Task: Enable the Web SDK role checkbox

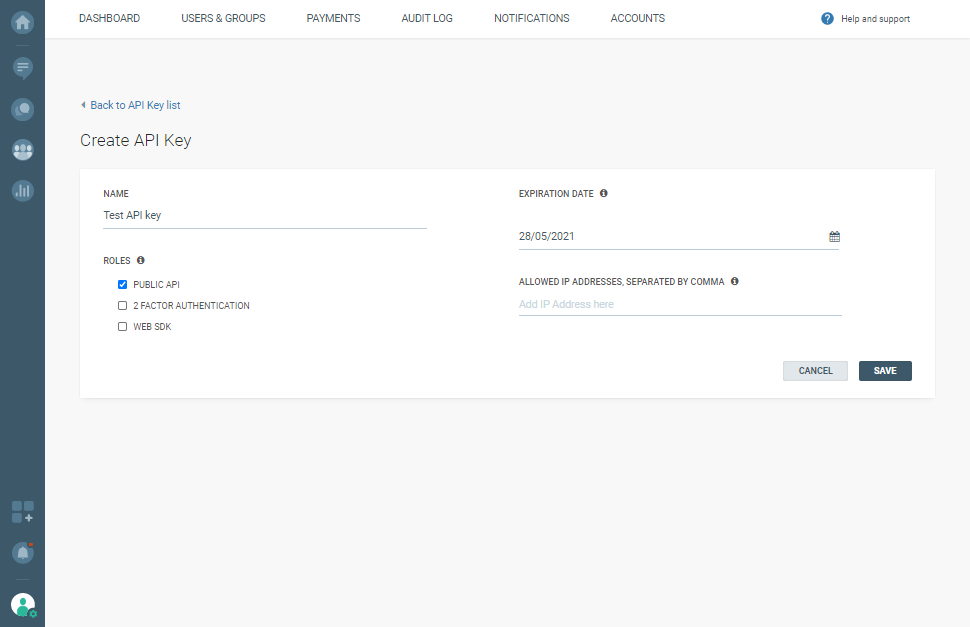Action: click(x=122, y=327)
